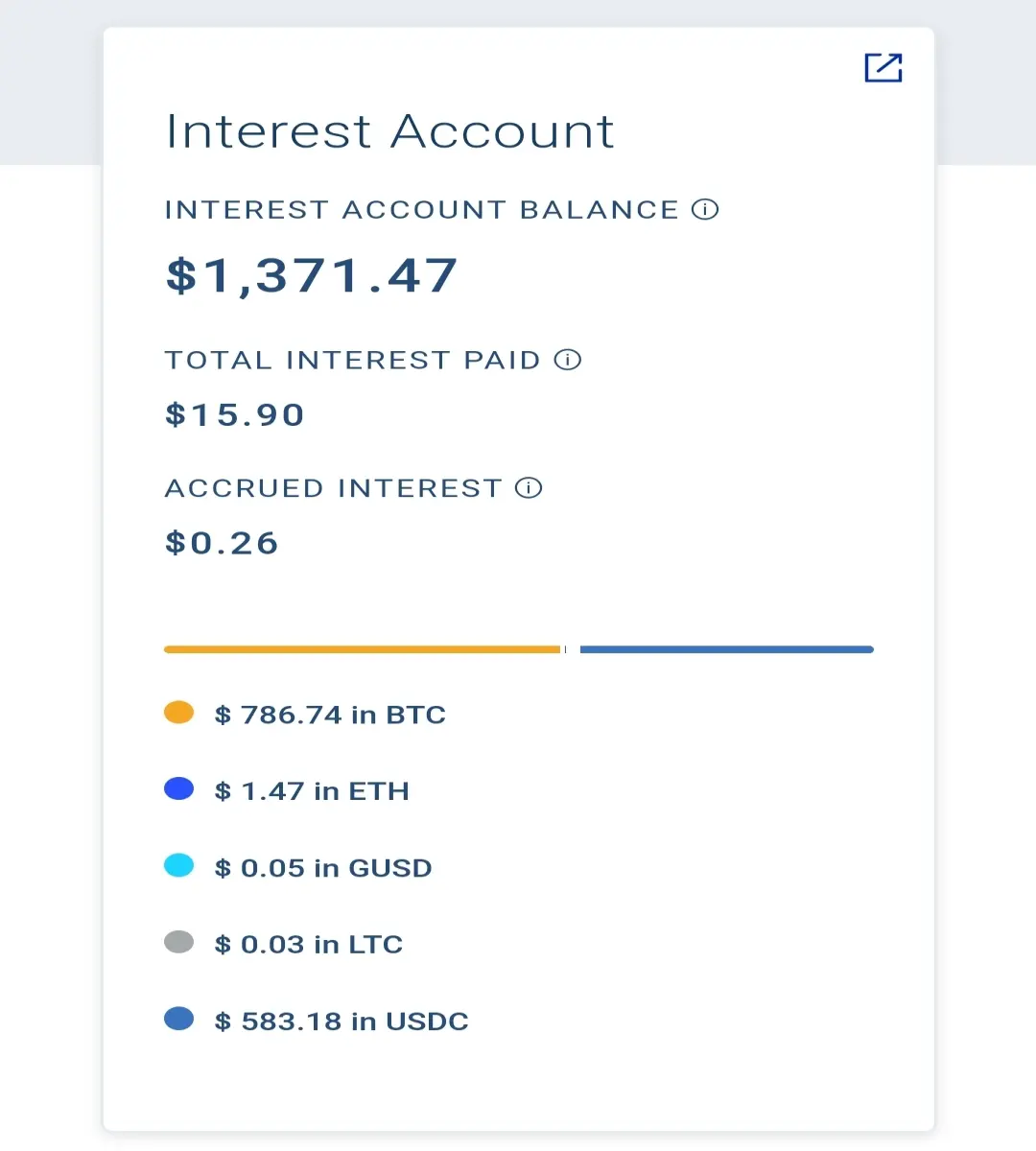This screenshot has height=1151, width=1036.
Task: Select the blue ETH legend dot
Action: coord(179,789)
